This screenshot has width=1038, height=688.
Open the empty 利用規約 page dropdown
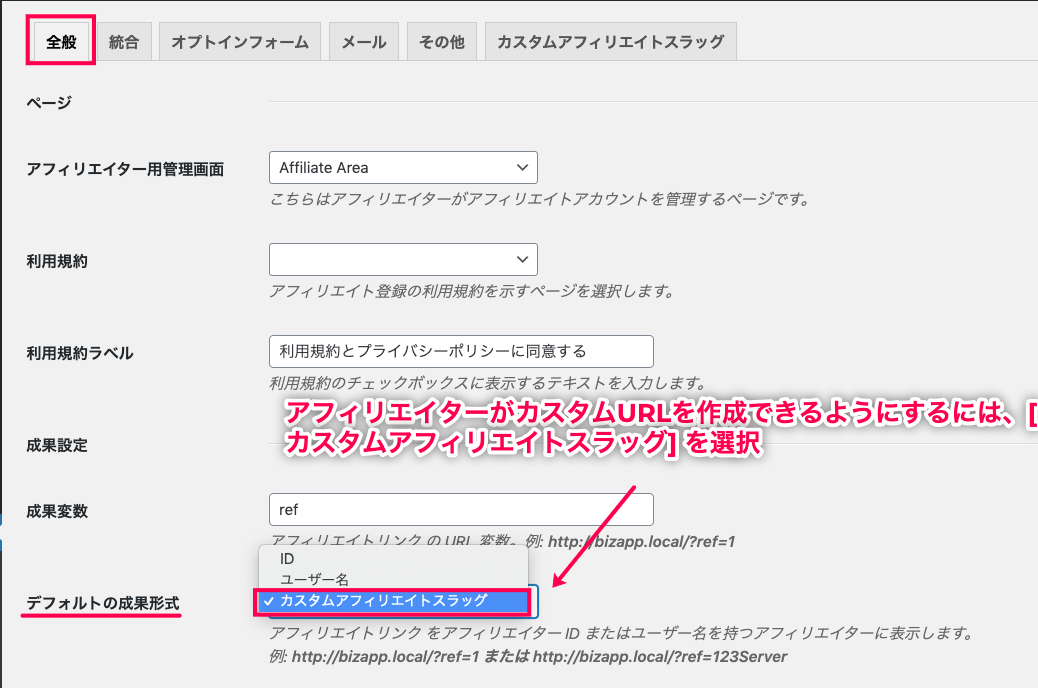(x=403, y=260)
